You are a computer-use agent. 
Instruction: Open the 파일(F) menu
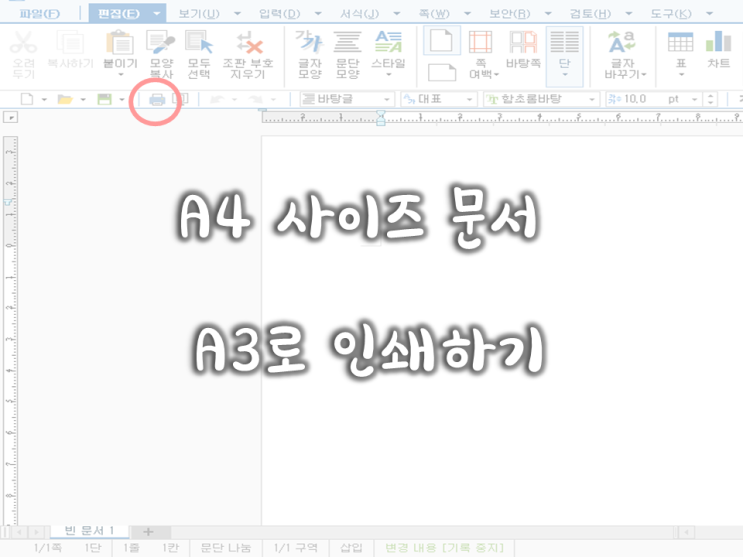pyautogui.click(x=40, y=13)
